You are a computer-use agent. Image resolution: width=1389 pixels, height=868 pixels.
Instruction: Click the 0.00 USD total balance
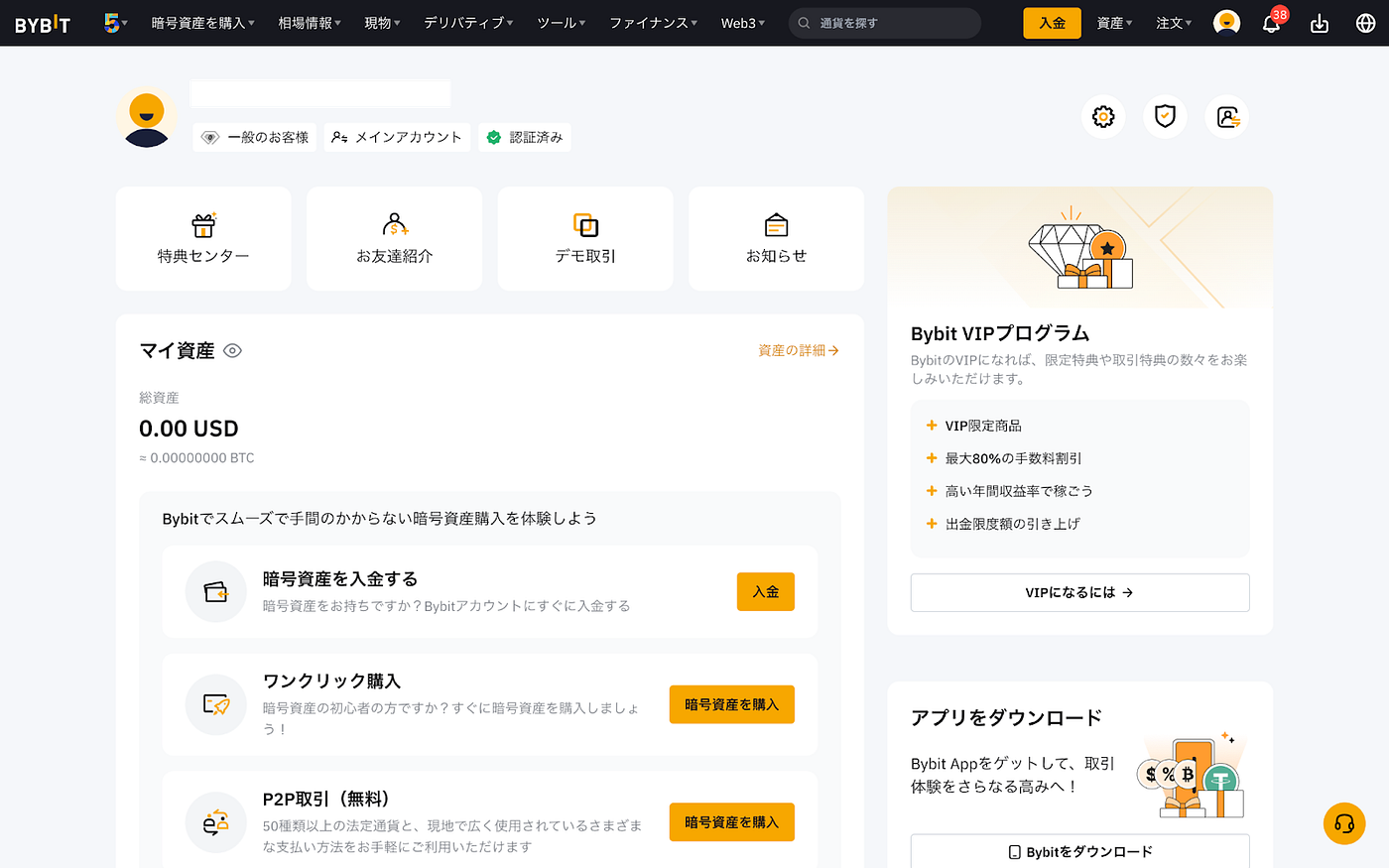189,429
